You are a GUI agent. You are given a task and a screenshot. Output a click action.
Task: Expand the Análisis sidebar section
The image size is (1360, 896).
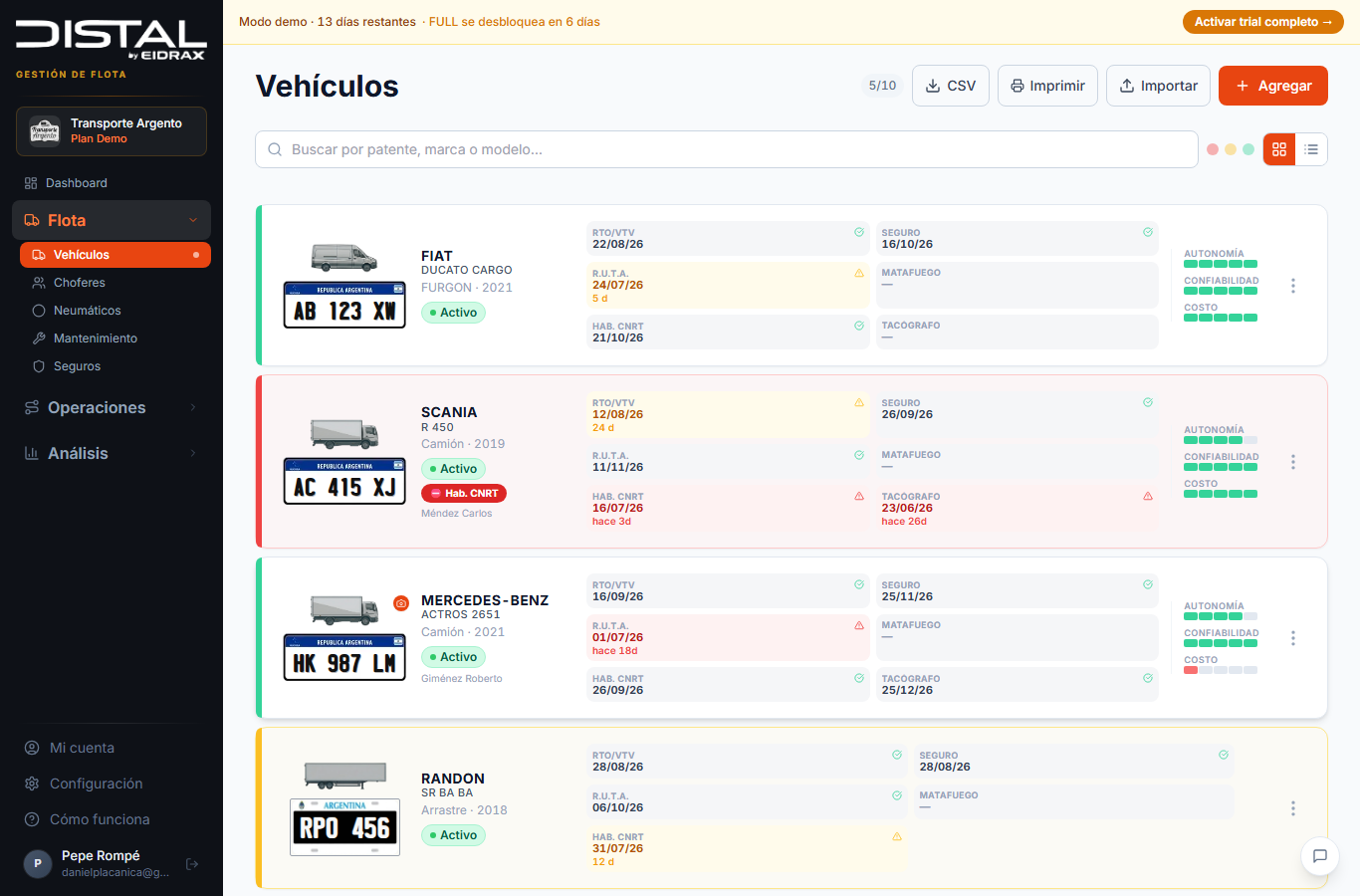click(x=112, y=453)
